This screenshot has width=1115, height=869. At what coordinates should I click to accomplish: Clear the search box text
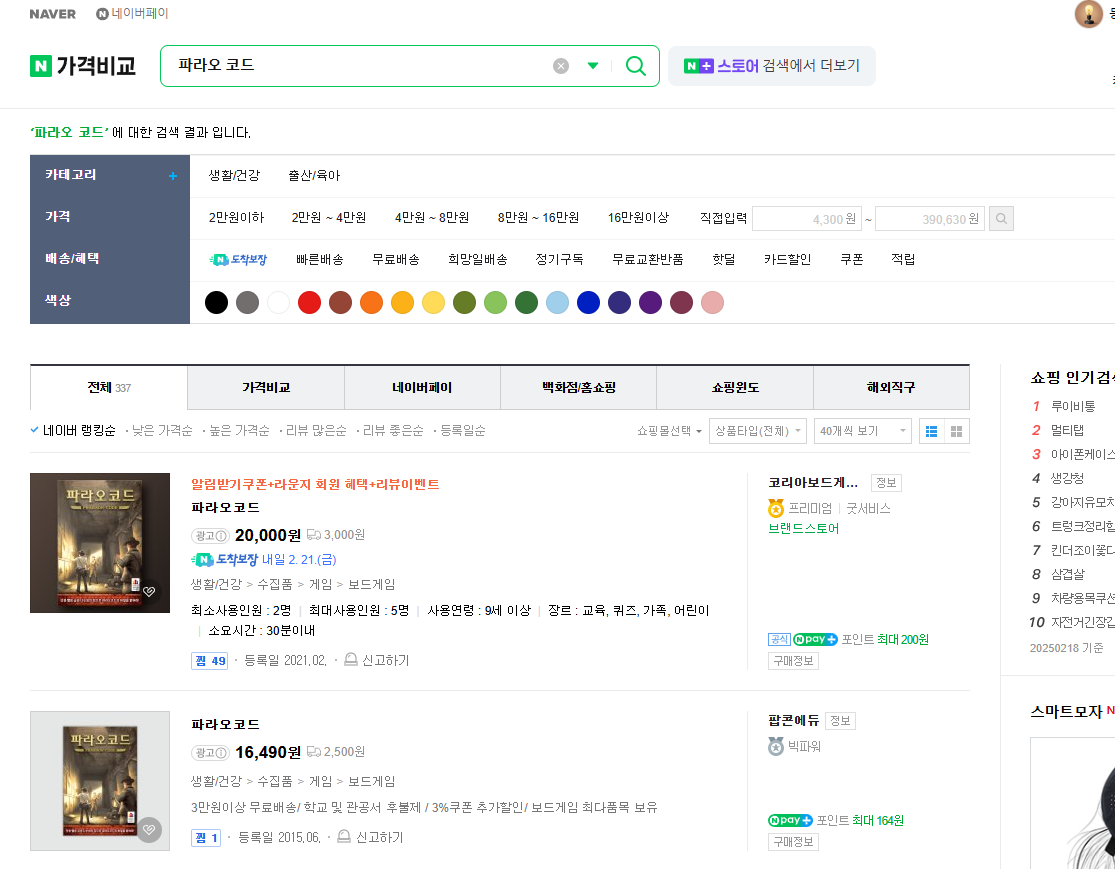point(561,66)
